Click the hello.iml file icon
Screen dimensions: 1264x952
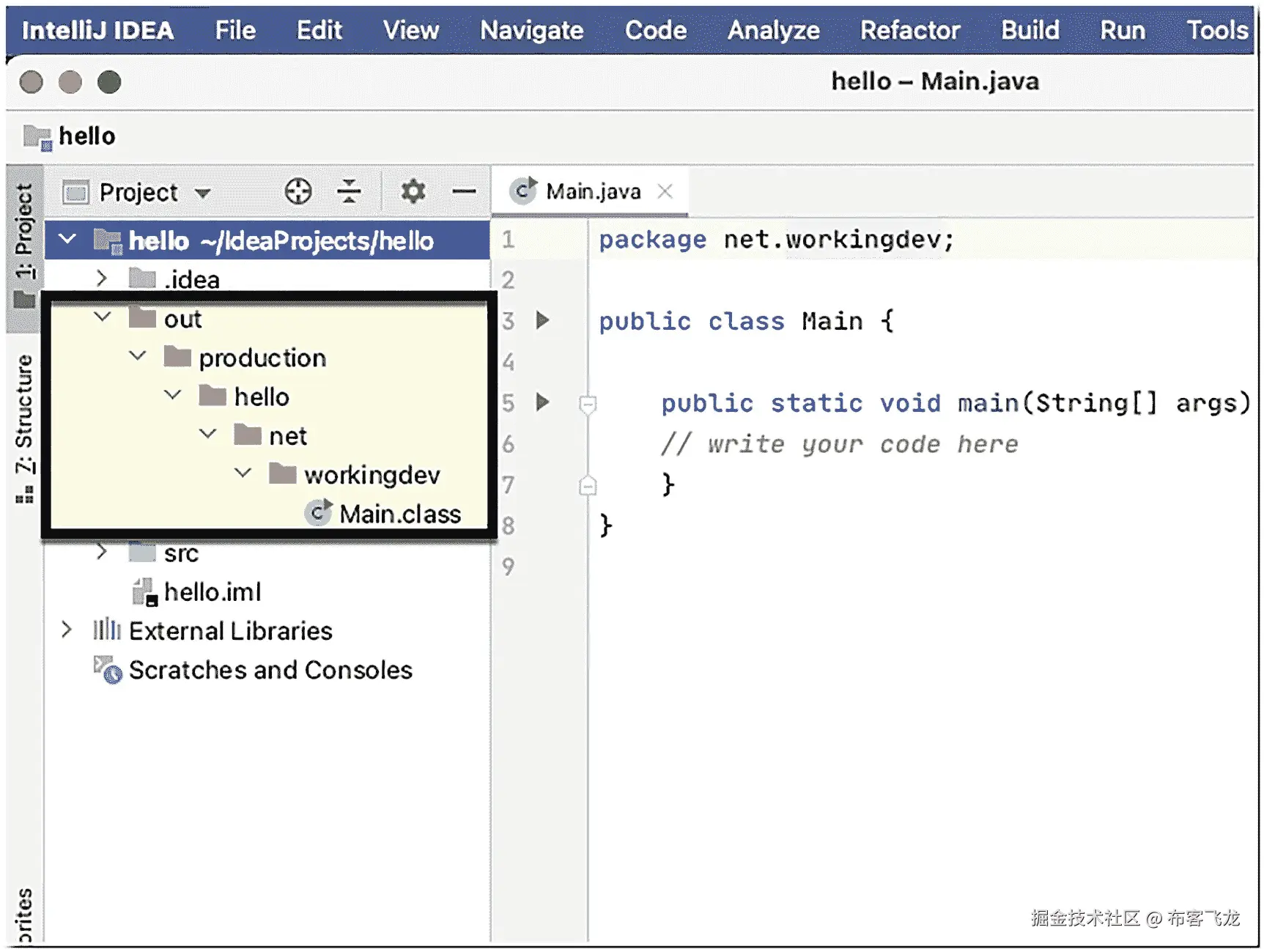tap(144, 592)
